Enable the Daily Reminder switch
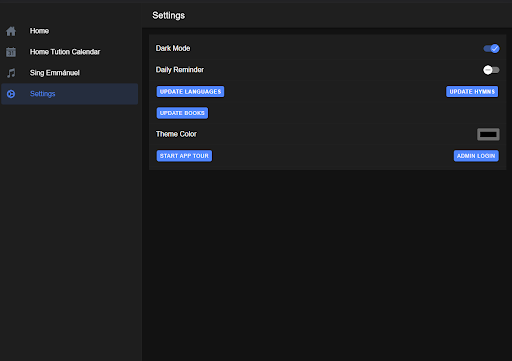This screenshot has height=361, width=512. (x=491, y=70)
